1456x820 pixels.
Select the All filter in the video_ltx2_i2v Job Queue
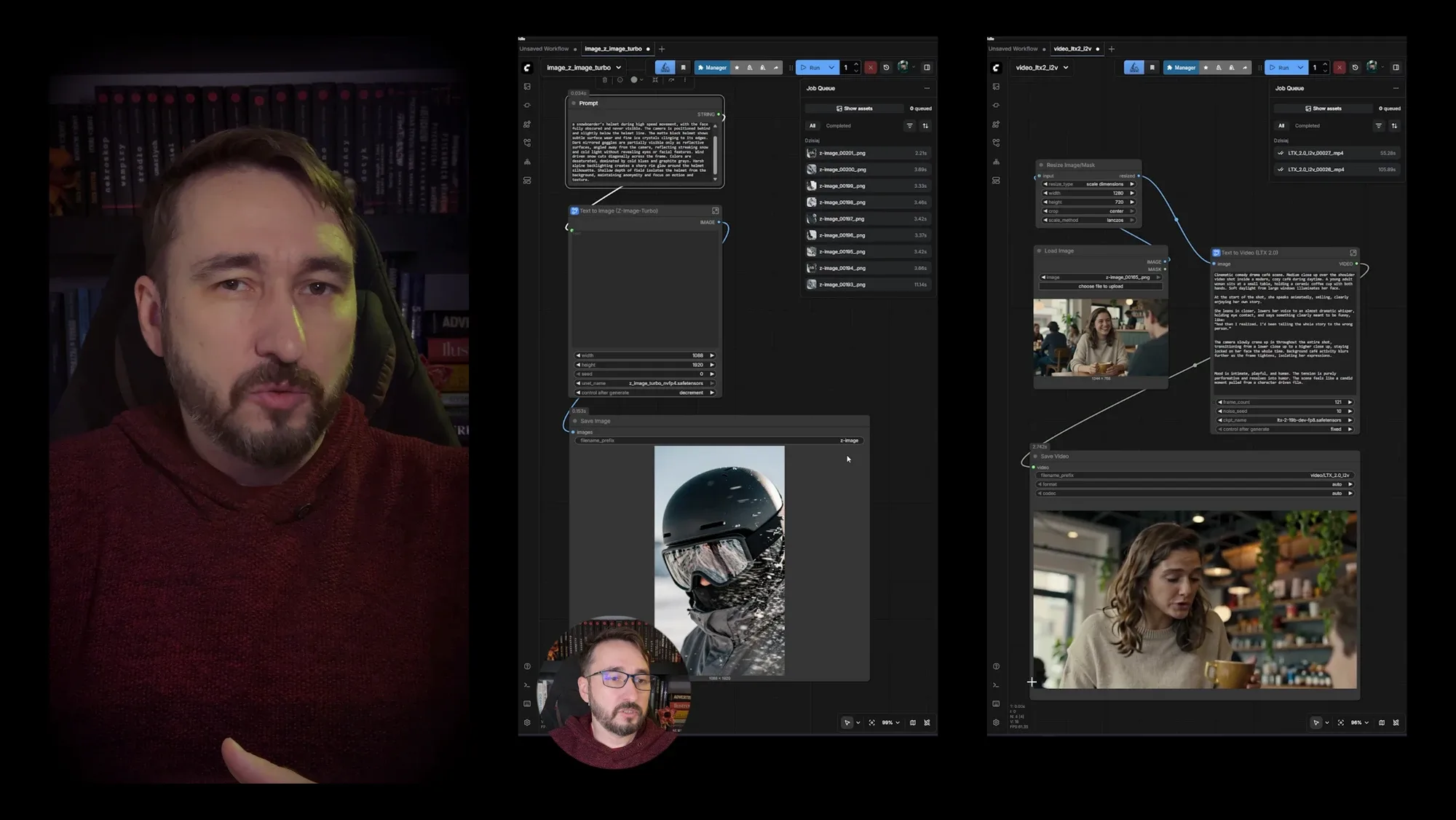click(x=1281, y=126)
